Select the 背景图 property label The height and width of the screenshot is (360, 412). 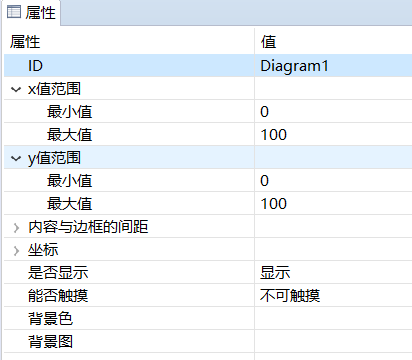click(x=50, y=342)
